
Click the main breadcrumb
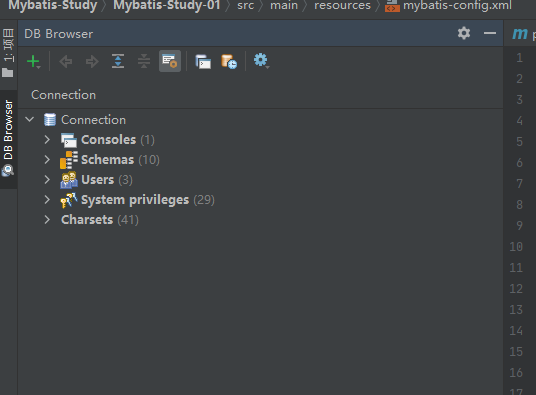284,5
